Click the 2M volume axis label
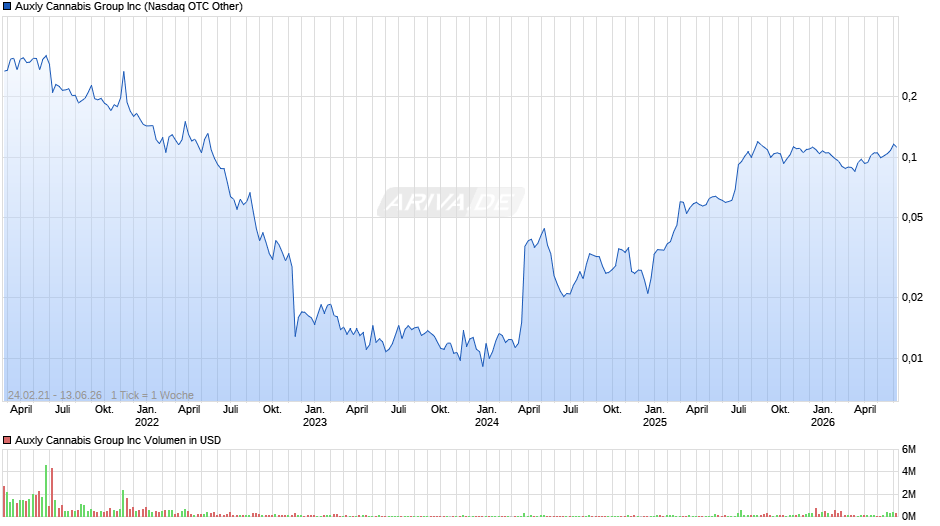 tap(909, 494)
